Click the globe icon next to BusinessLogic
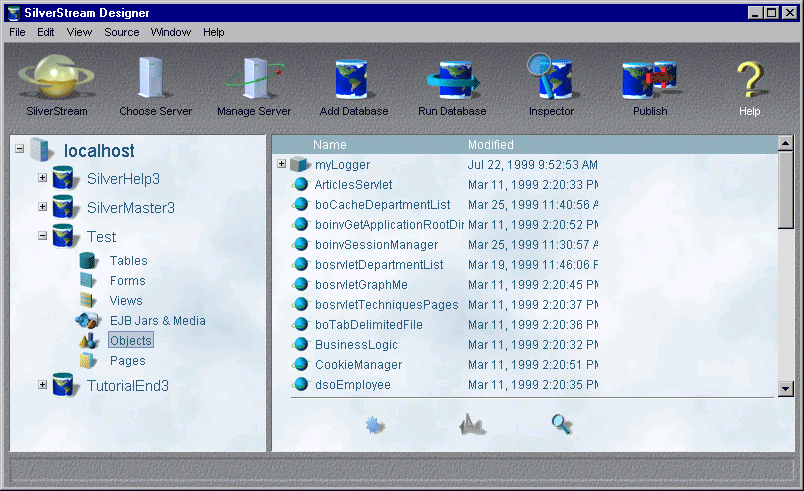The width and height of the screenshot is (804, 491). [300, 344]
